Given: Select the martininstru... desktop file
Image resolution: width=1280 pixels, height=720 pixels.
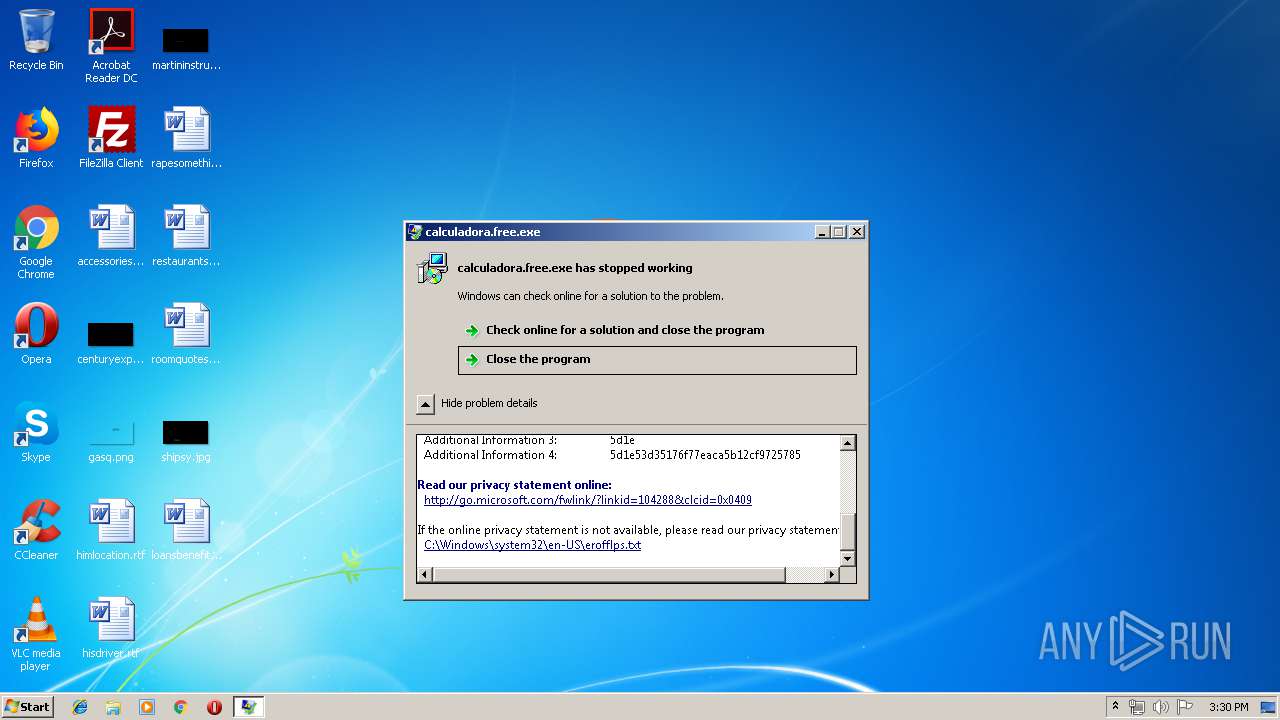Looking at the screenshot, I should [x=186, y=48].
